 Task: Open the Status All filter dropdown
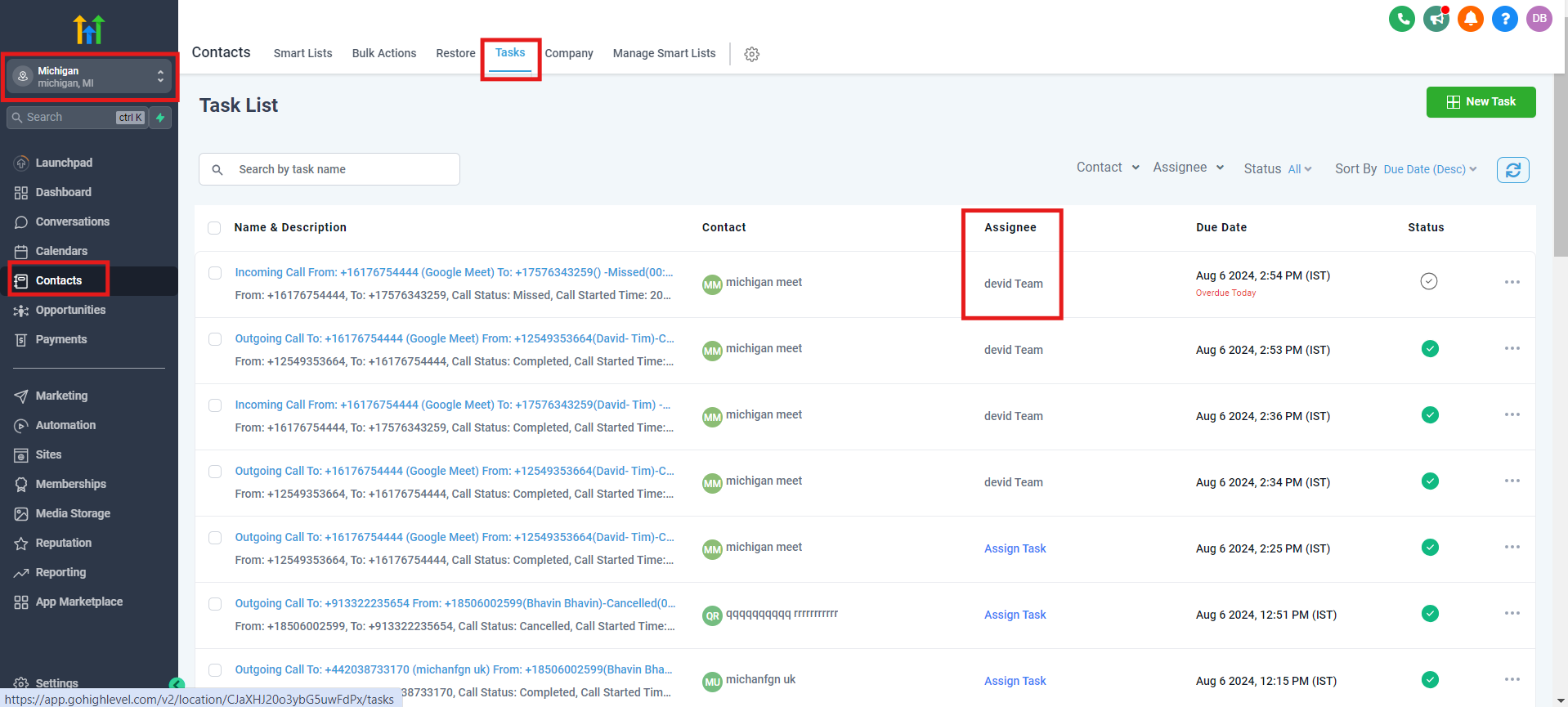[1278, 169]
